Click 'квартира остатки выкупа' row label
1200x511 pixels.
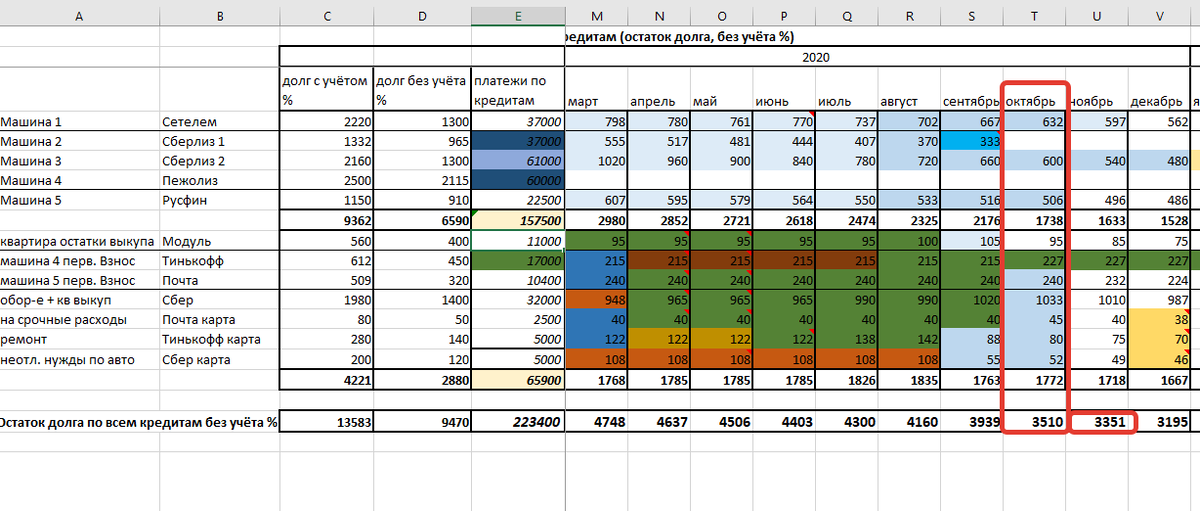pos(80,241)
